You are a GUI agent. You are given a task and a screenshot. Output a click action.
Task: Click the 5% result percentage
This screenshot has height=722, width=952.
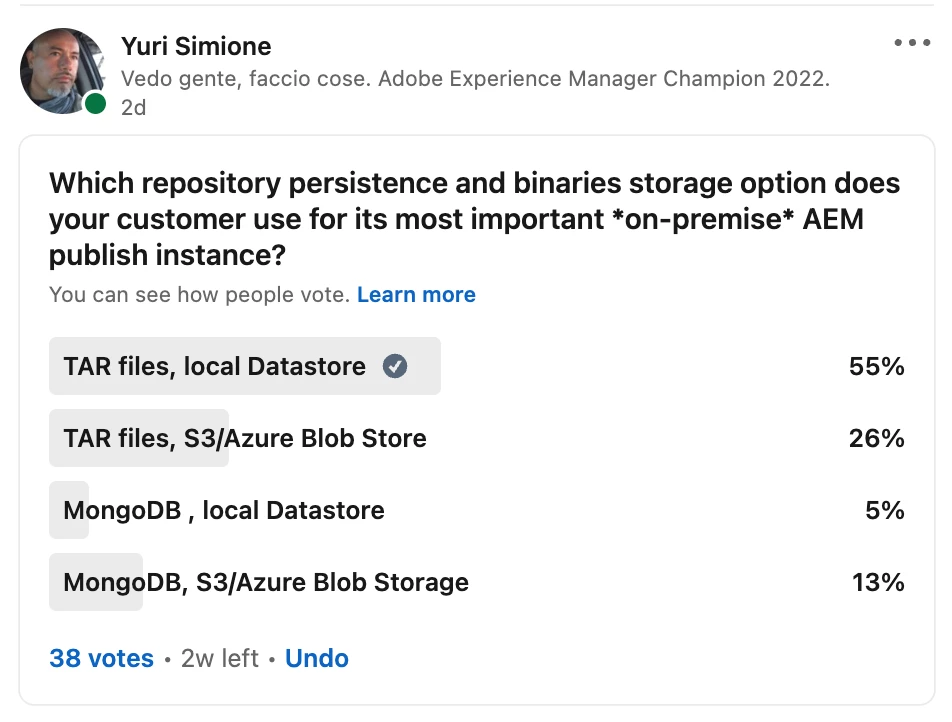[x=884, y=511]
